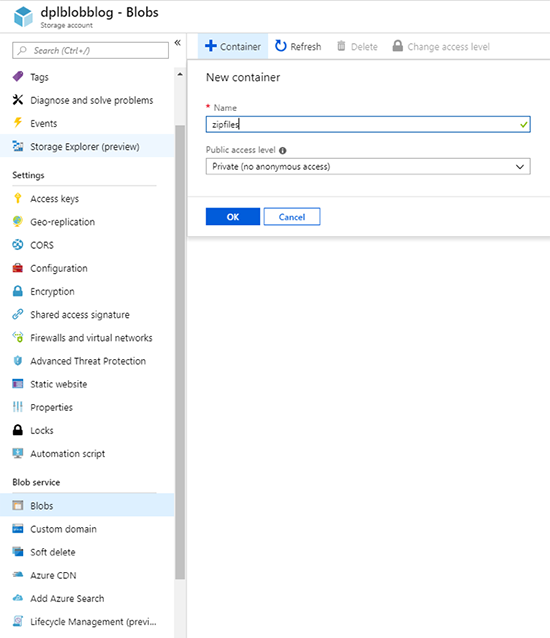Click the CORS icon
The width and height of the screenshot is (550, 638).
18,245
